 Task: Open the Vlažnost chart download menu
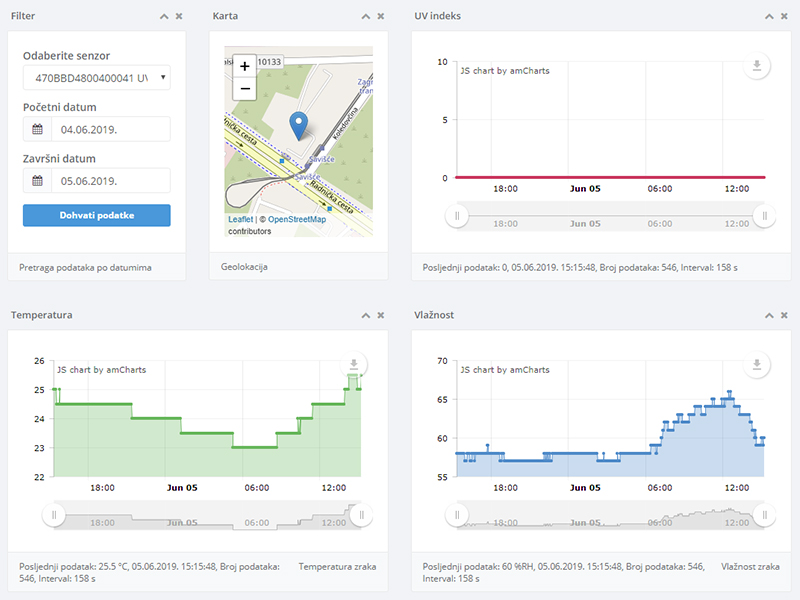click(x=757, y=366)
